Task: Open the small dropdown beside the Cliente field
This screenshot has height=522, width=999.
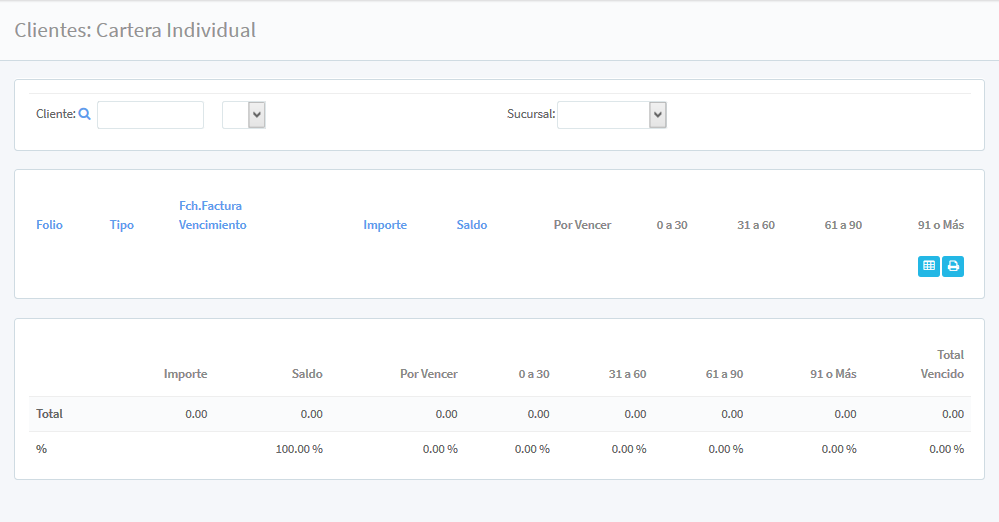Action: [x=243, y=115]
